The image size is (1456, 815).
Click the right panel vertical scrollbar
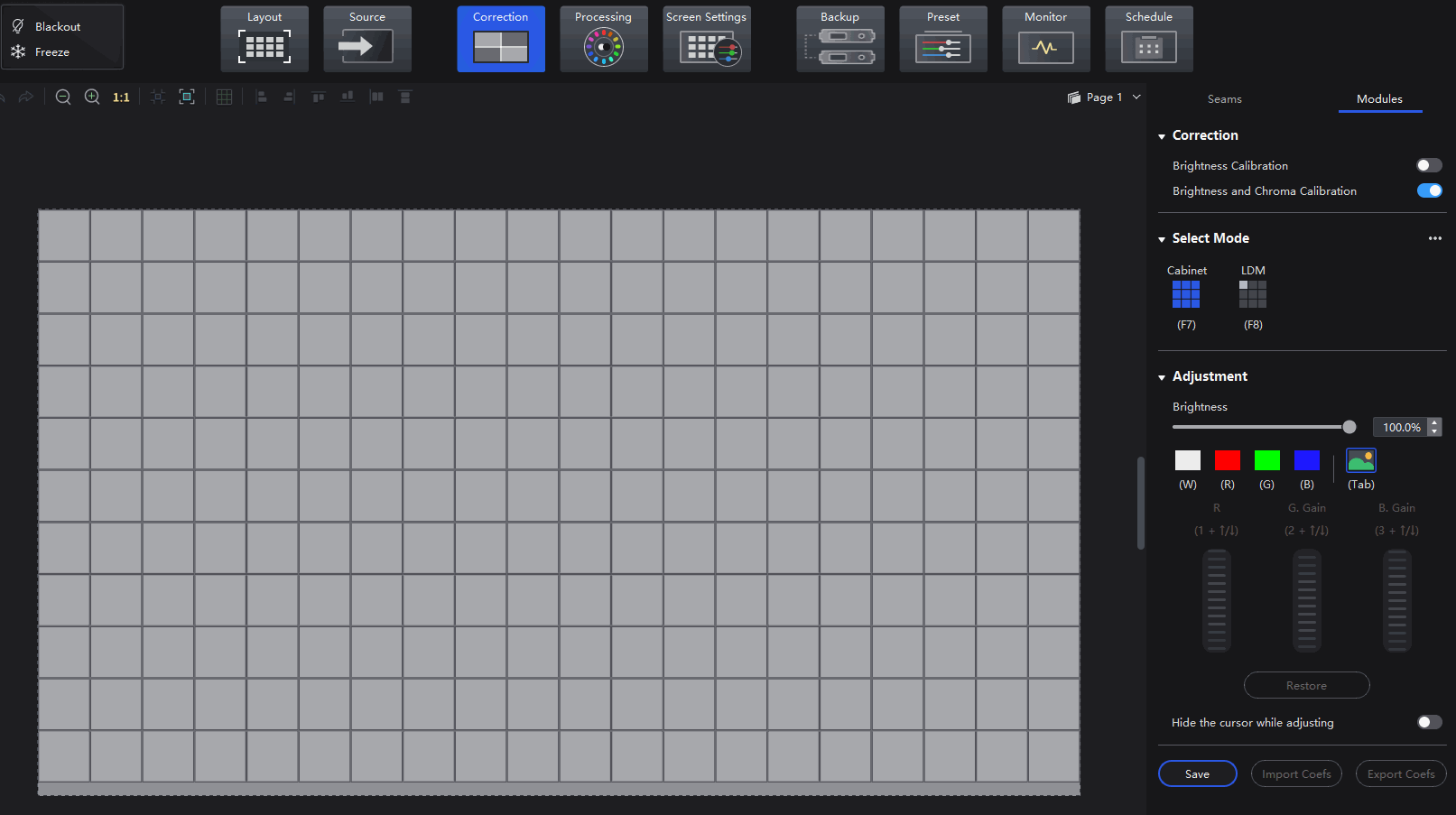tap(1141, 503)
